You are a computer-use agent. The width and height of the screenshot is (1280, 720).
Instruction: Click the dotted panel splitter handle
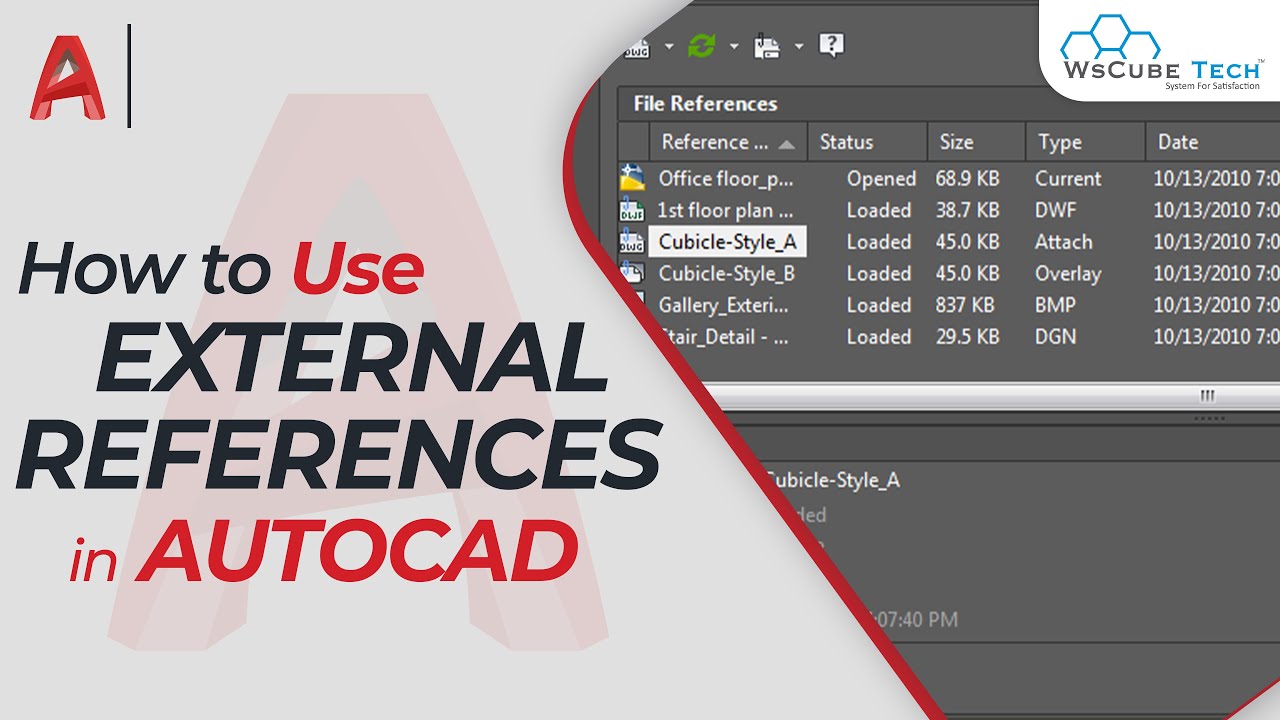1210,418
